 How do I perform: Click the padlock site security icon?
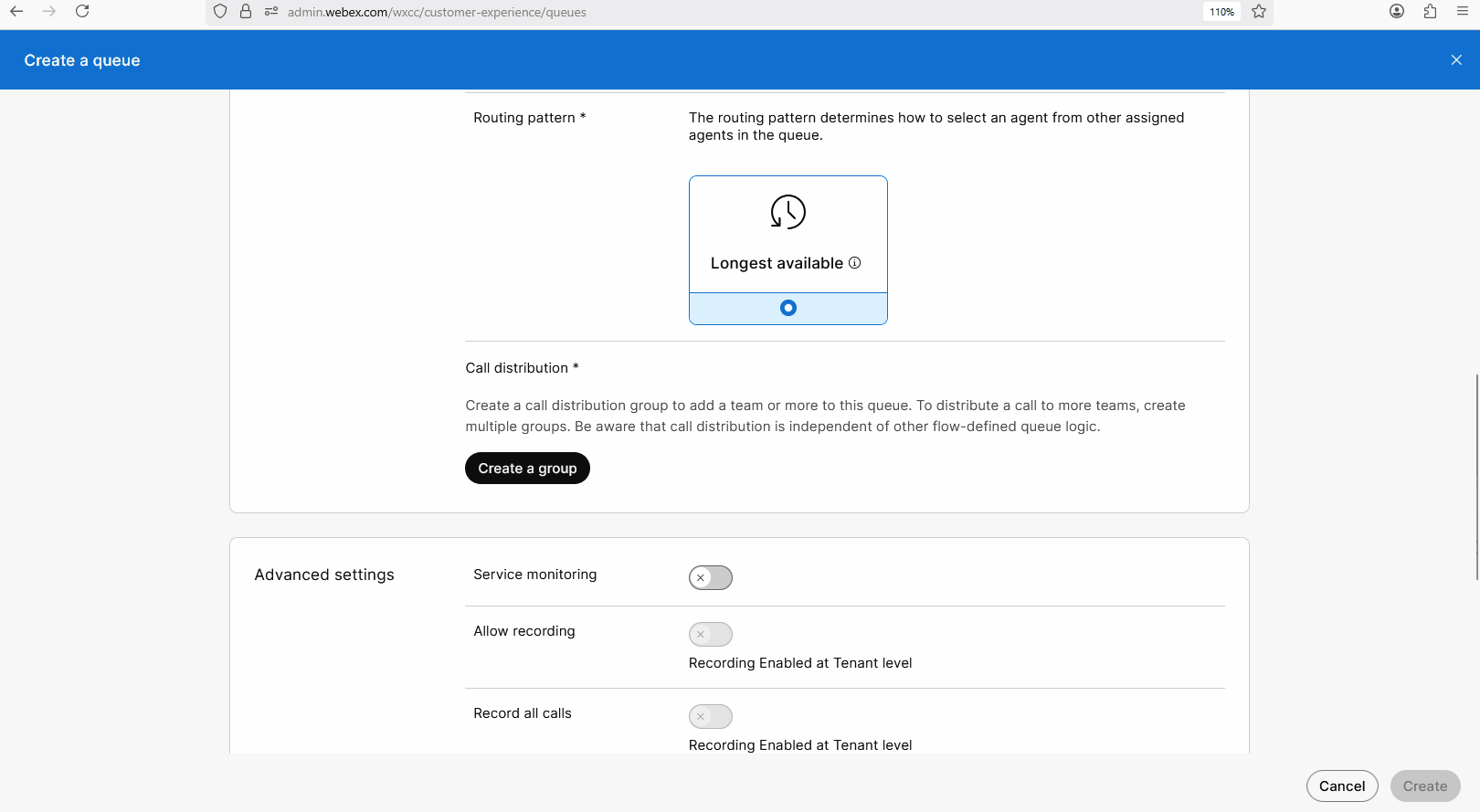point(246,12)
